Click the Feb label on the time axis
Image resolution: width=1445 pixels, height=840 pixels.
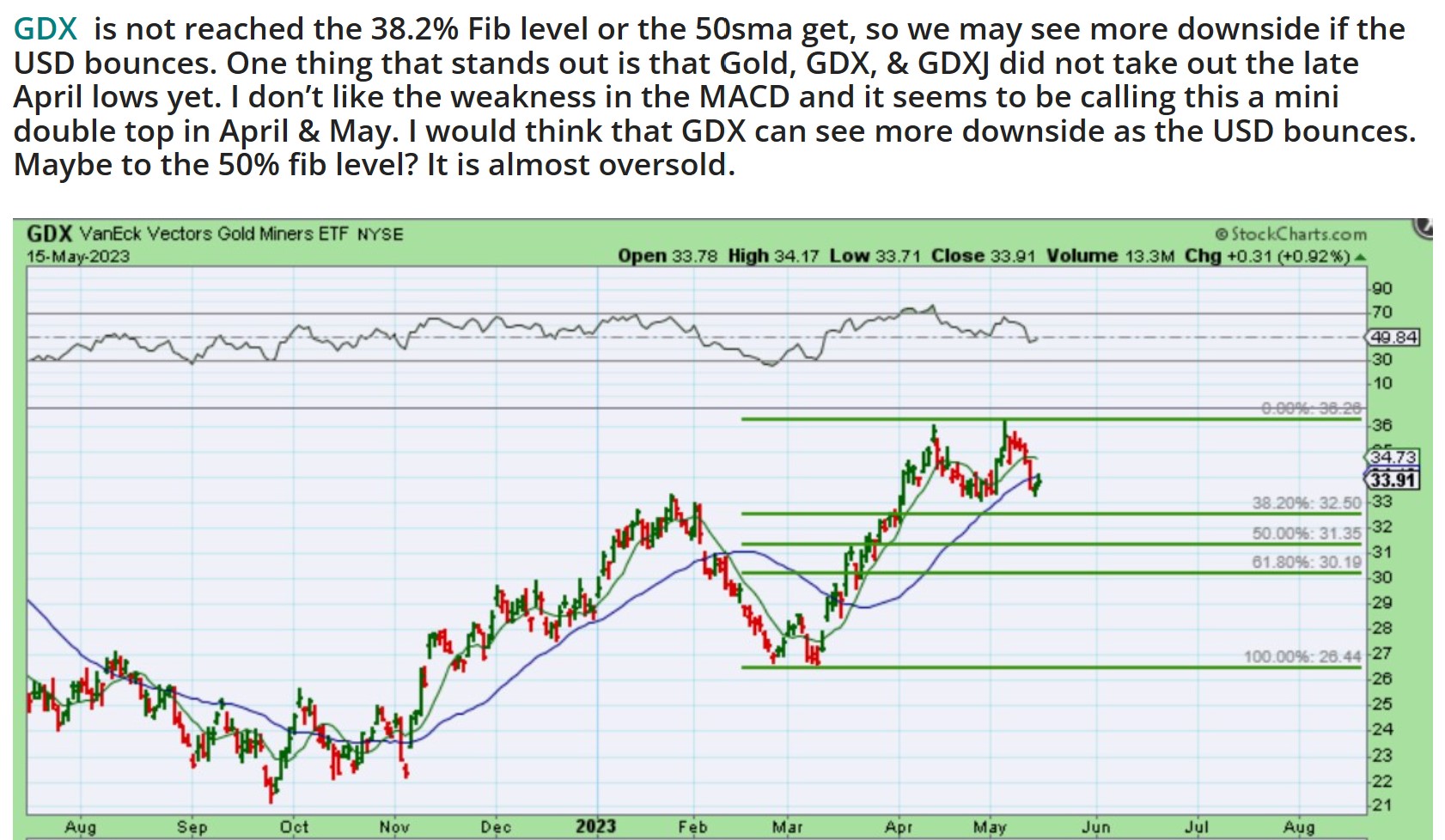(692, 827)
